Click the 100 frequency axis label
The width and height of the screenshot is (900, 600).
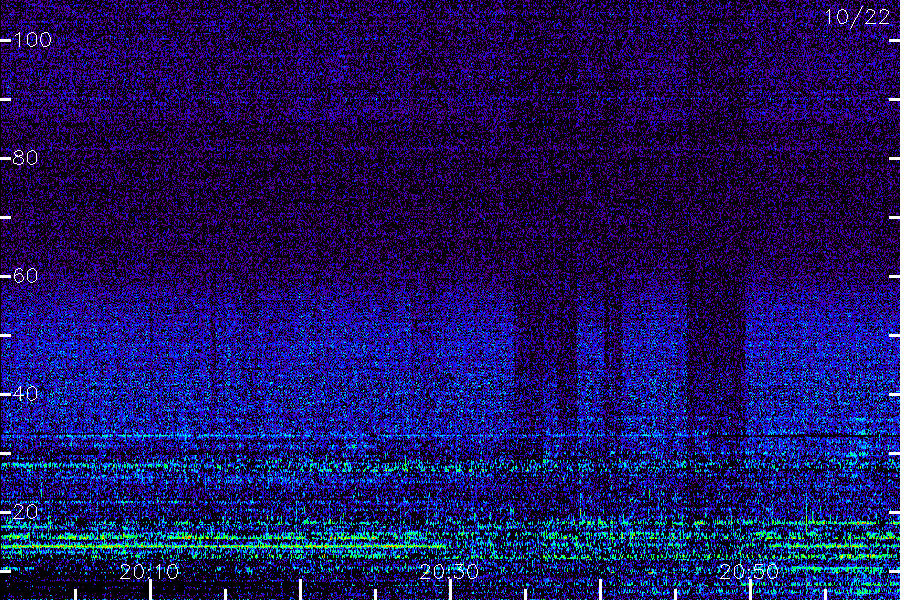[x=32, y=40]
